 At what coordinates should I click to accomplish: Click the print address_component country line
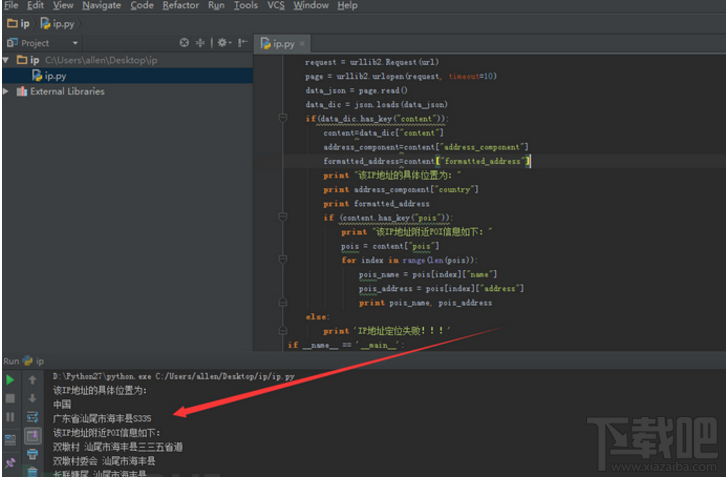click(401, 189)
